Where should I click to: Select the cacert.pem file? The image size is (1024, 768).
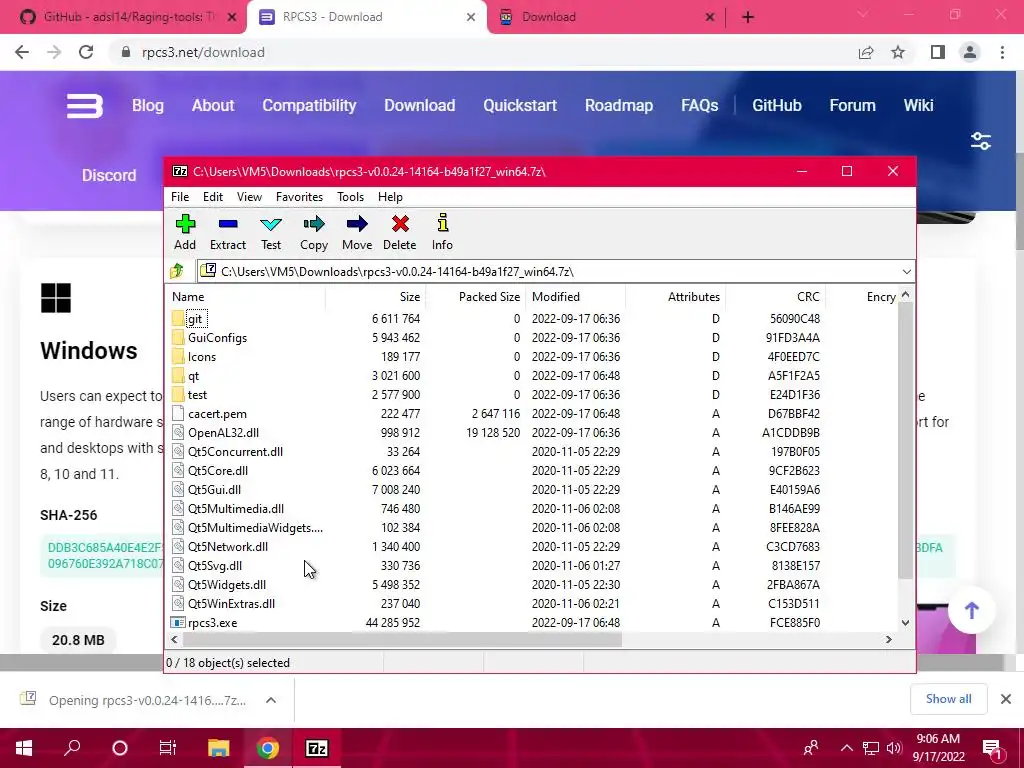click(217, 413)
